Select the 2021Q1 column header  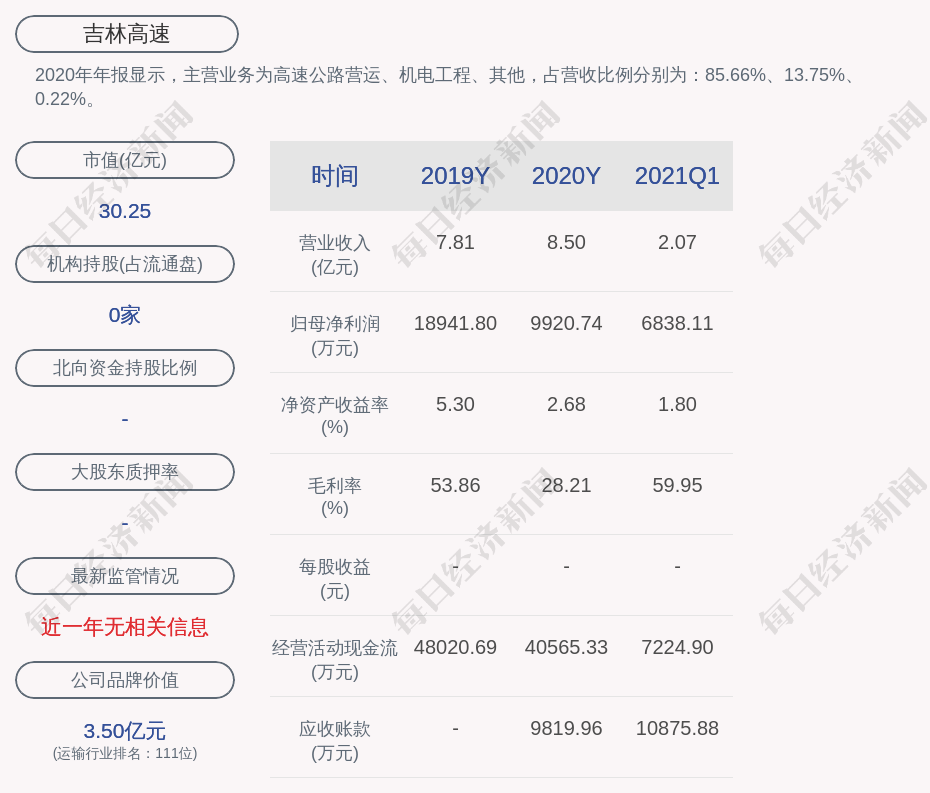tap(677, 176)
